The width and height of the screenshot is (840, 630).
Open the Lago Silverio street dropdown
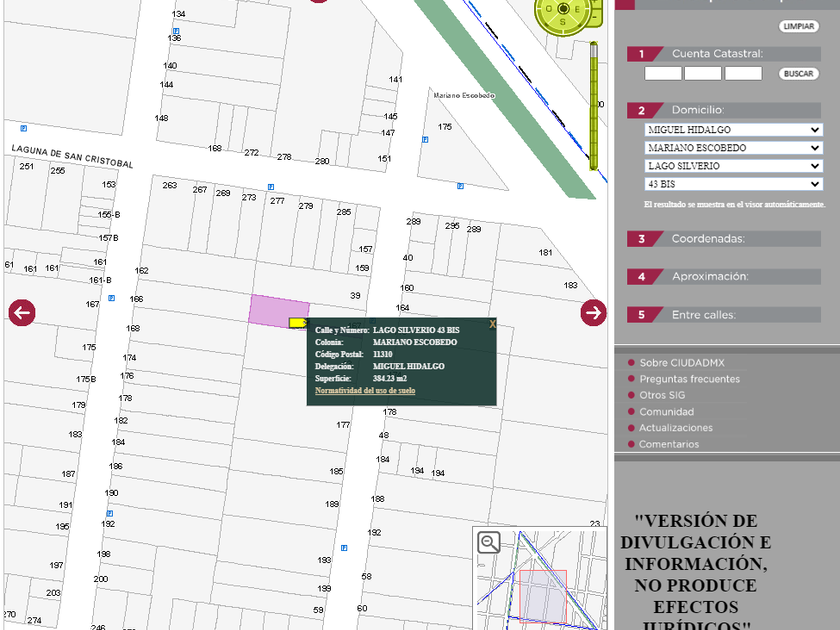733,166
